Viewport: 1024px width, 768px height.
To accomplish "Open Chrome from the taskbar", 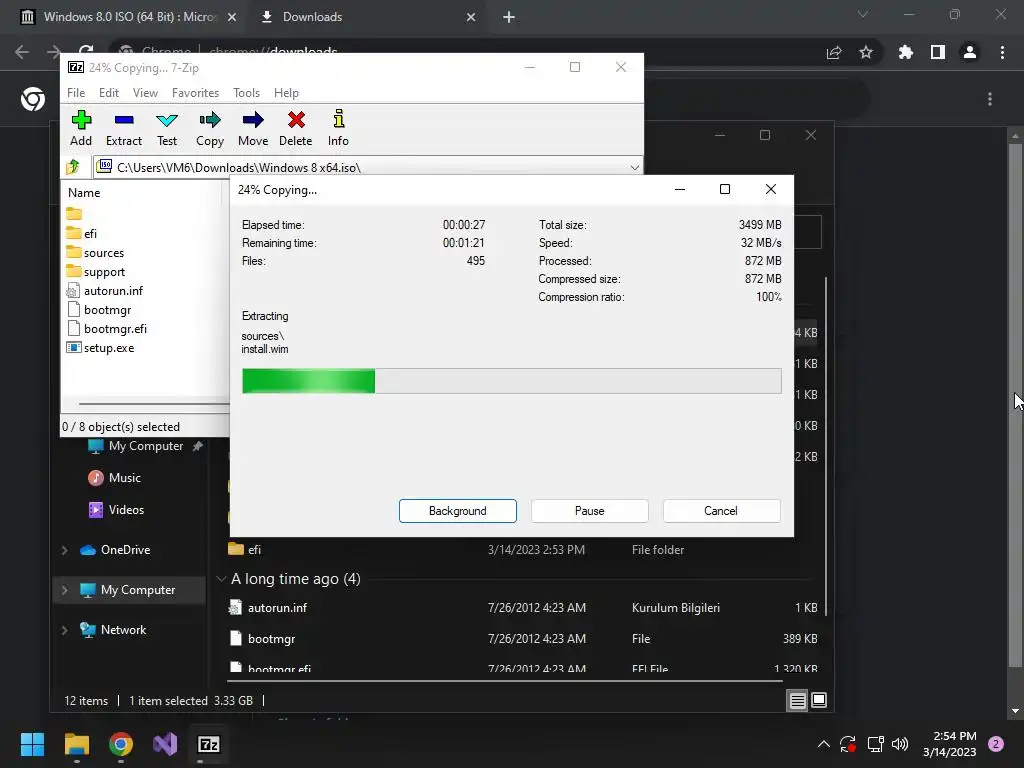I will (x=121, y=744).
